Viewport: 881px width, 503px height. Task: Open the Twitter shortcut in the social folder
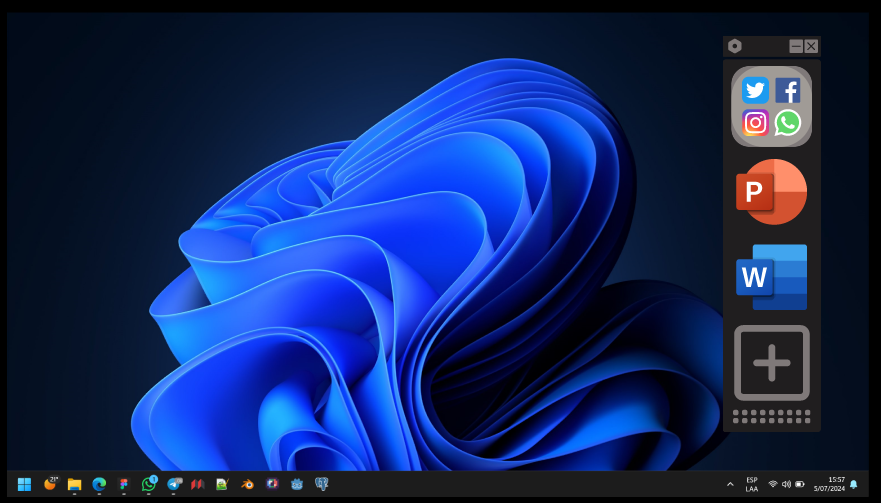pyautogui.click(x=755, y=90)
